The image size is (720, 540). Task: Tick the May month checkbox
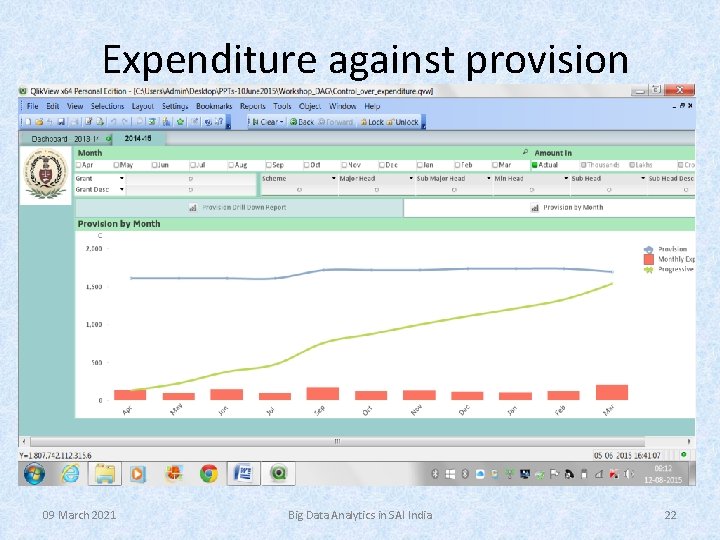tap(116, 165)
